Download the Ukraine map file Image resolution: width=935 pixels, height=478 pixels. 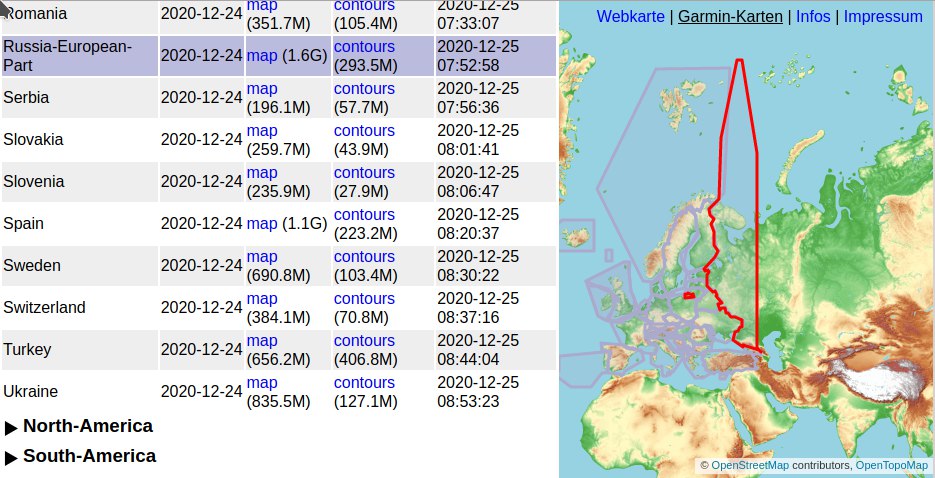262,383
